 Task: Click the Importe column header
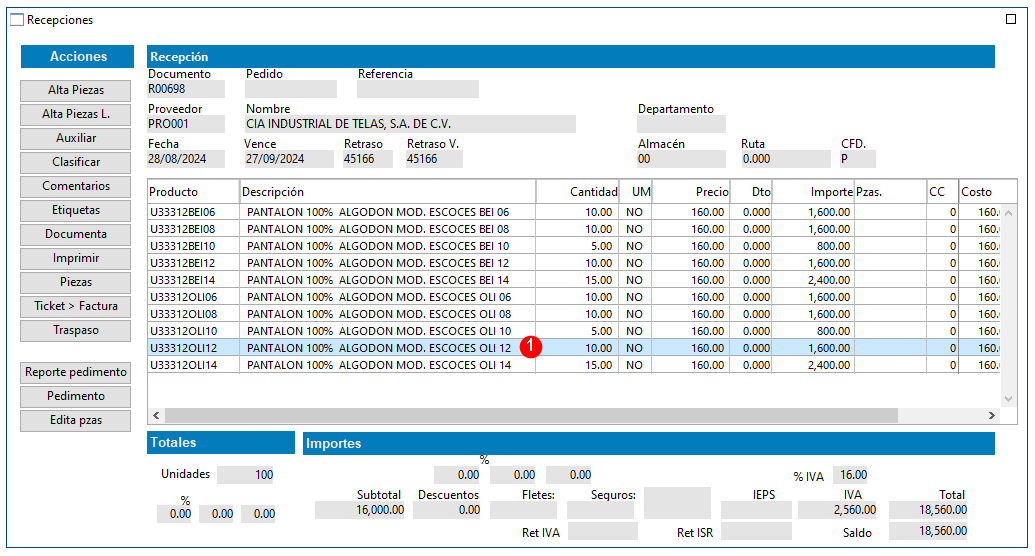point(813,191)
